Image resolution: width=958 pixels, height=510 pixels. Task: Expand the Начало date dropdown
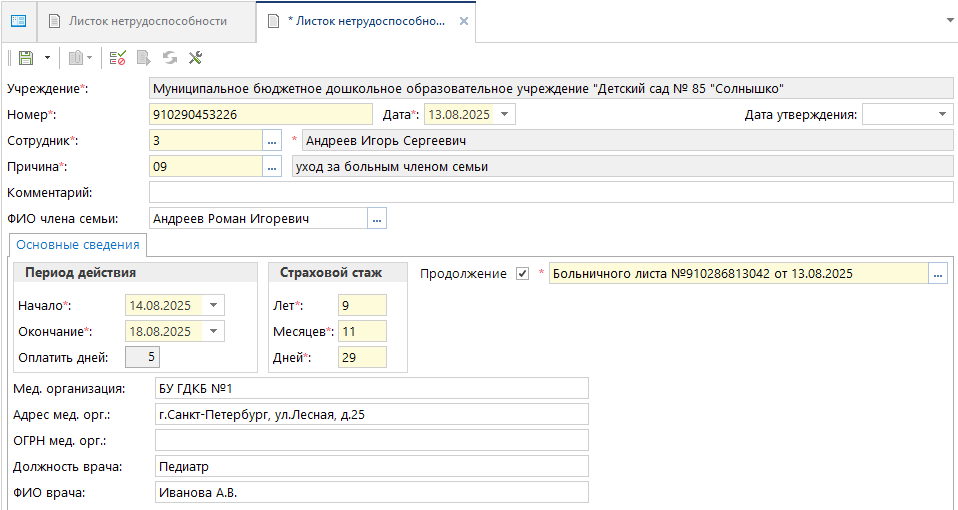click(215, 305)
